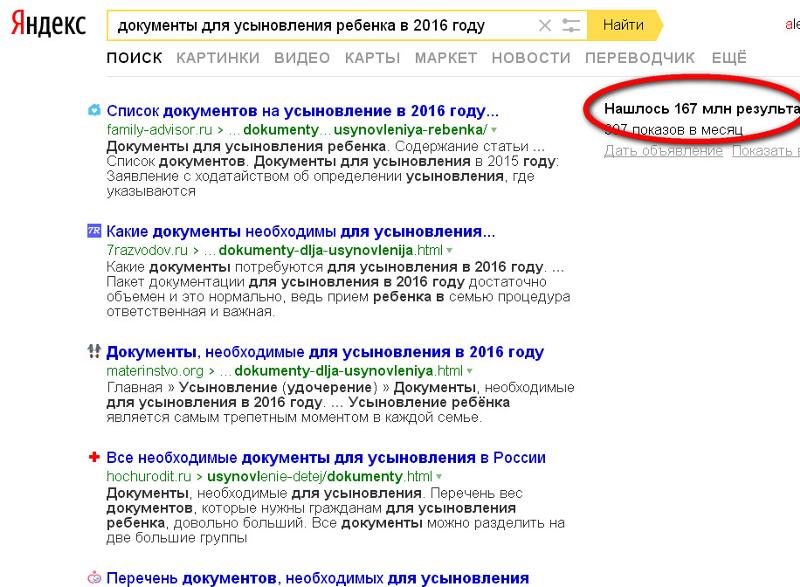This screenshot has height=587, width=800.
Task: Click the materinstvo.org result favicon
Action: tap(94, 351)
